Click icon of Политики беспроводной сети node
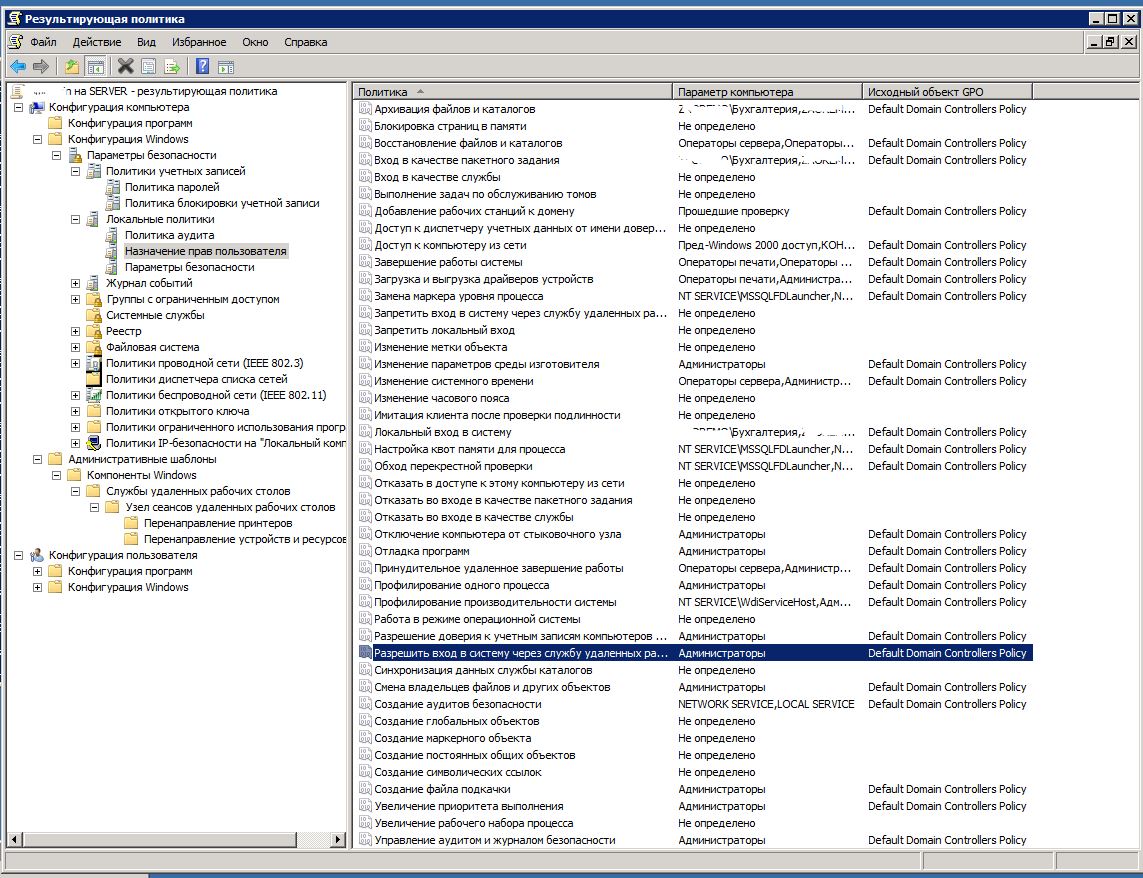1143x878 pixels. click(93, 395)
